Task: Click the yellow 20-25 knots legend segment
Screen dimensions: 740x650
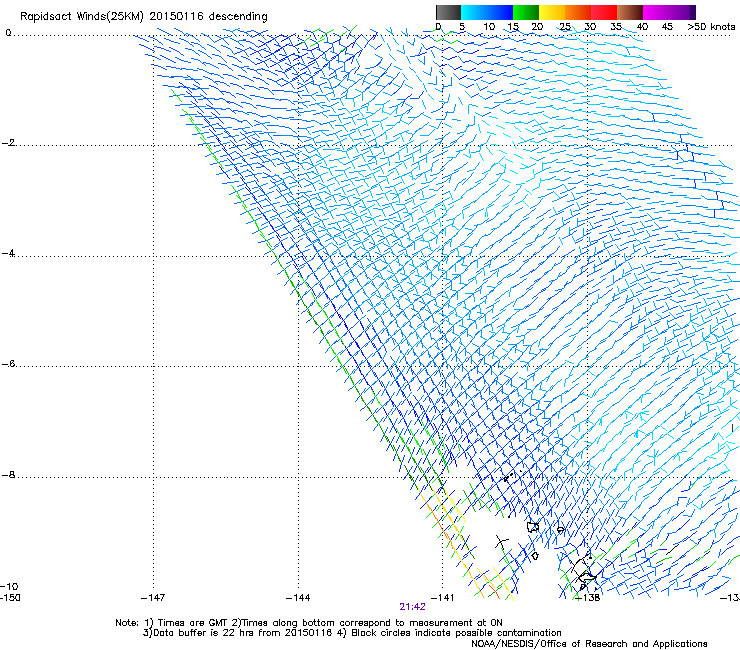Action: pos(552,12)
